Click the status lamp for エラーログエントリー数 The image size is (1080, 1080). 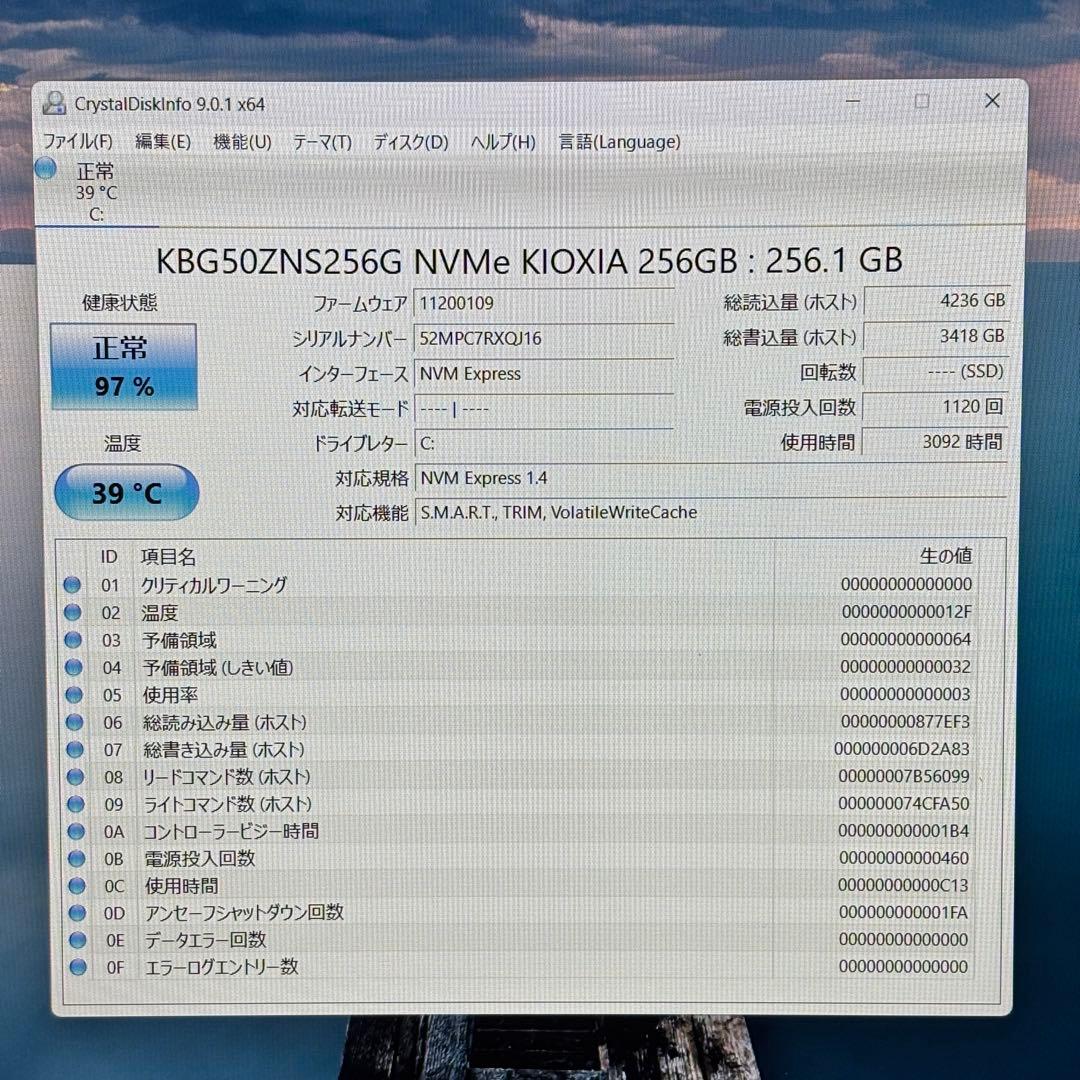(x=75, y=967)
